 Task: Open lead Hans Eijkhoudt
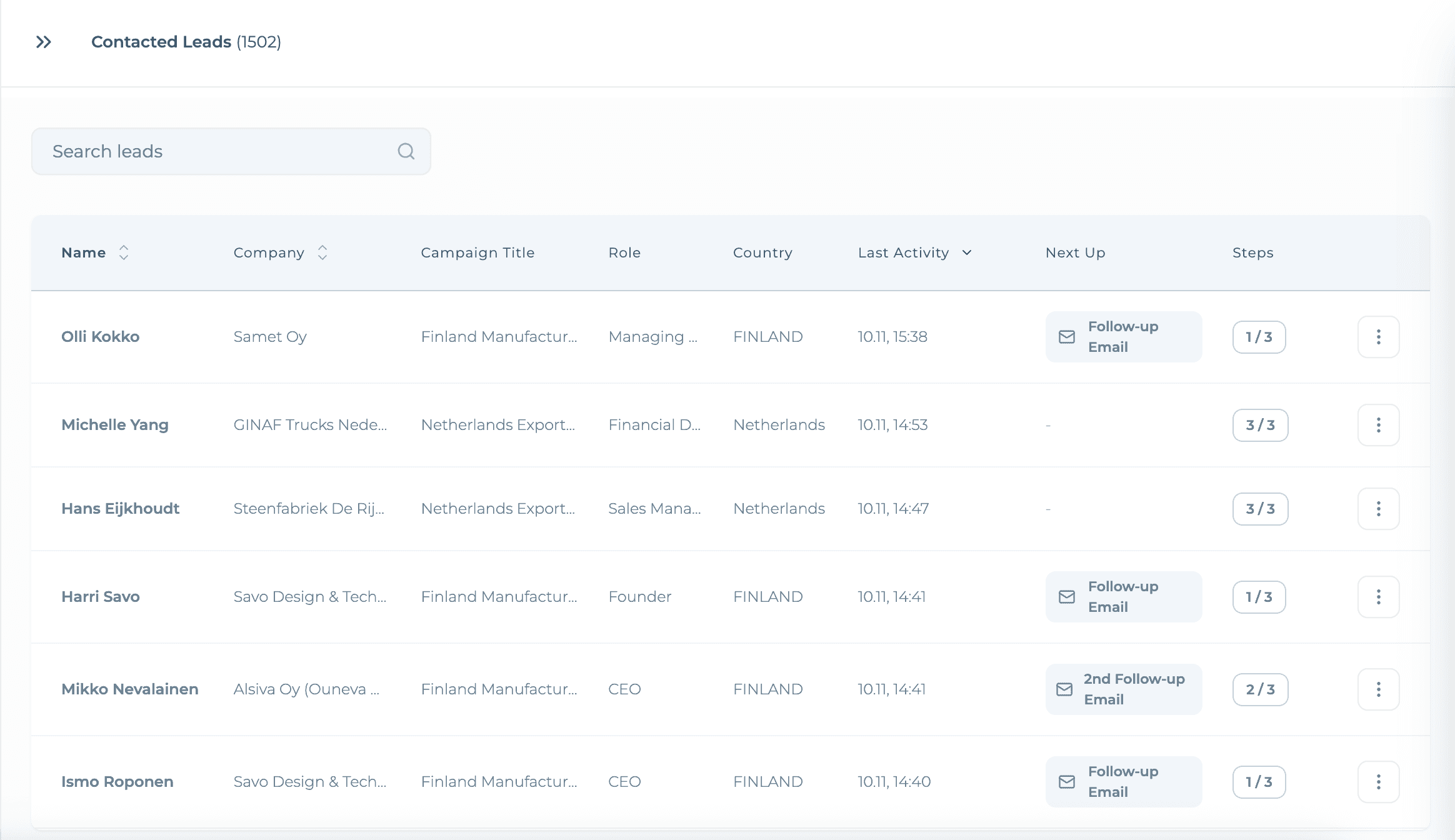pyautogui.click(x=120, y=509)
